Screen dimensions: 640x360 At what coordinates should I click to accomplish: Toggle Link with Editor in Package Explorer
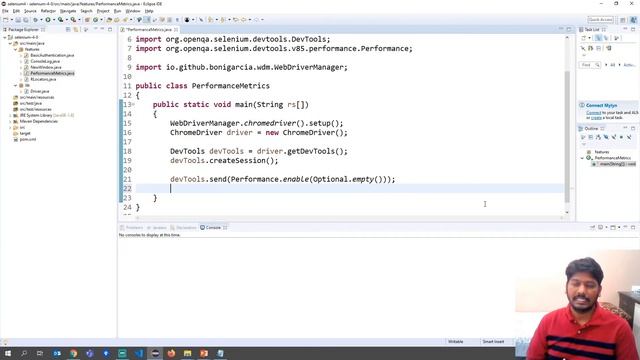tap(76, 29)
